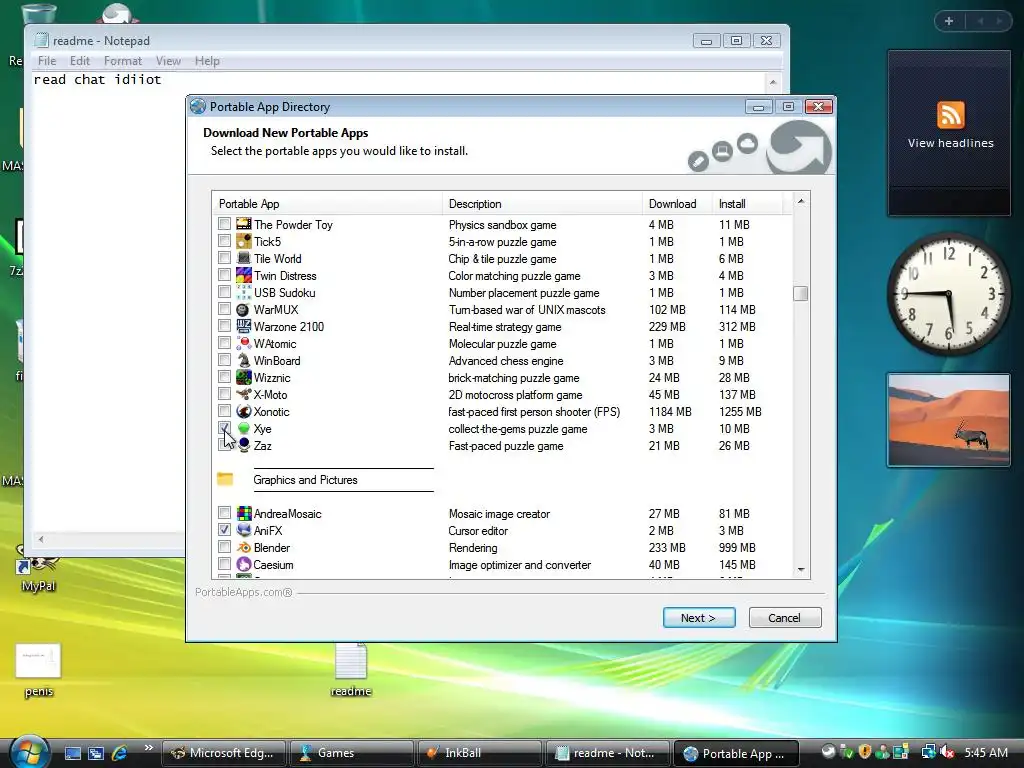Screen dimensions: 1024x768
Task: Click the desert slideshow gadget picture
Action: tap(949, 419)
